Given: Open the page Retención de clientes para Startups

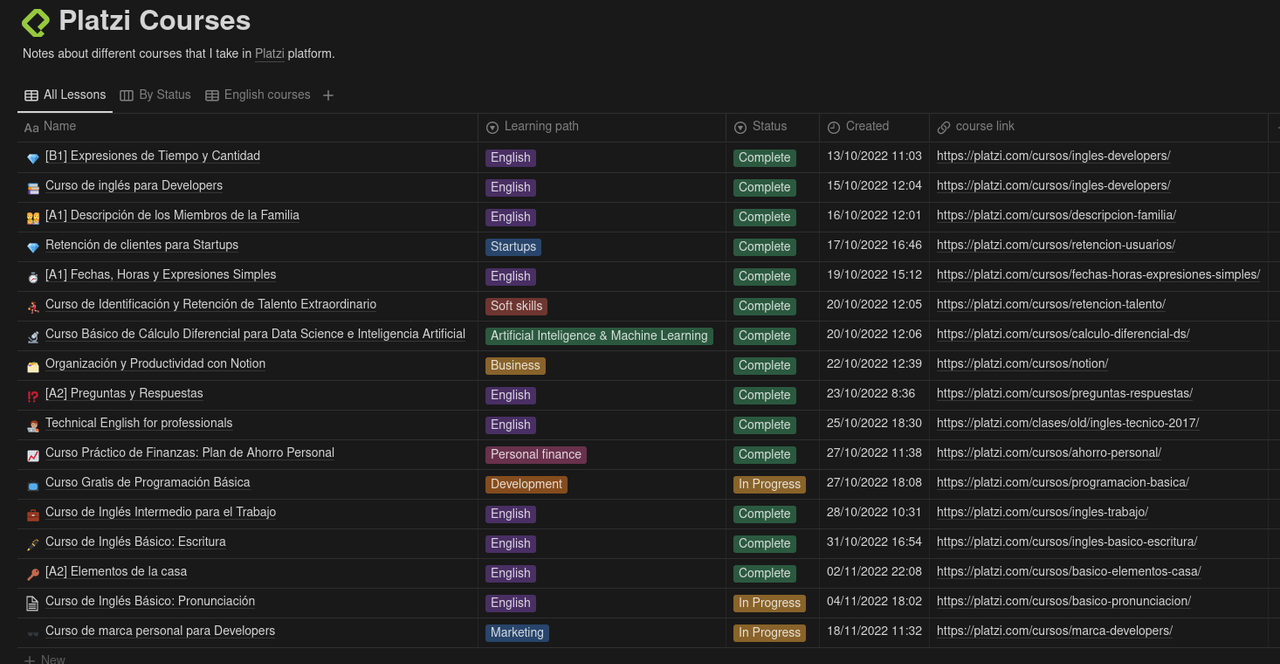Looking at the screenshot, I should (142, 246).
